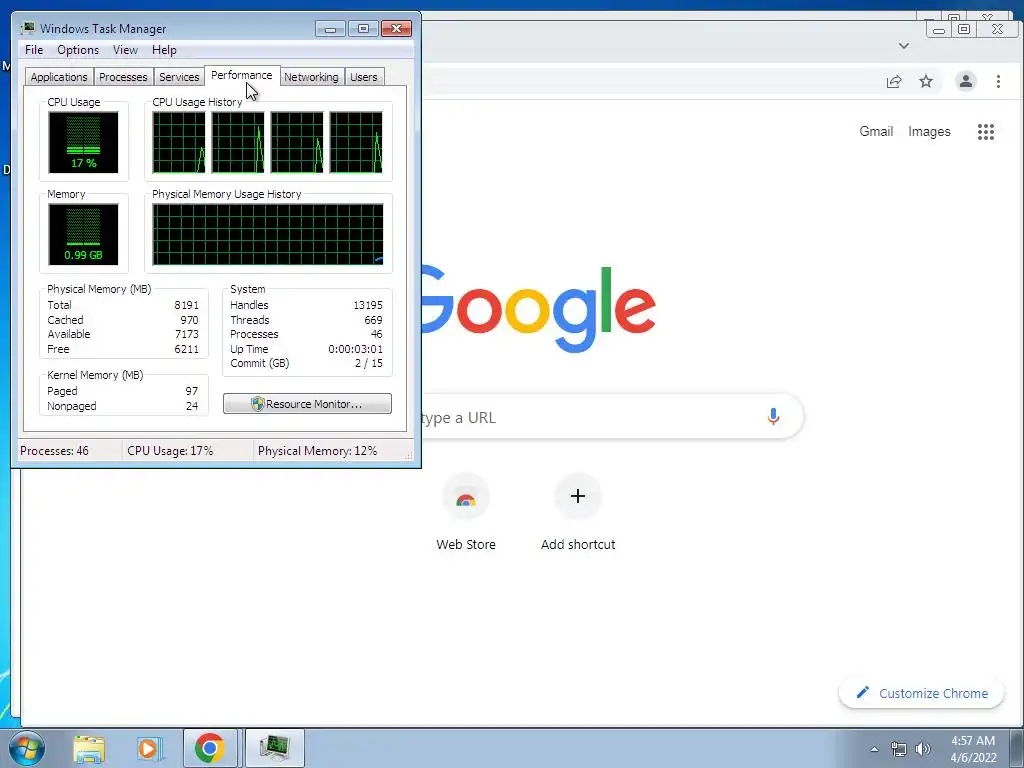This screenshot has width=1024, height=768.
Task: Click the Paged kernel memory value 97
Action: click(x=191, y=391)
